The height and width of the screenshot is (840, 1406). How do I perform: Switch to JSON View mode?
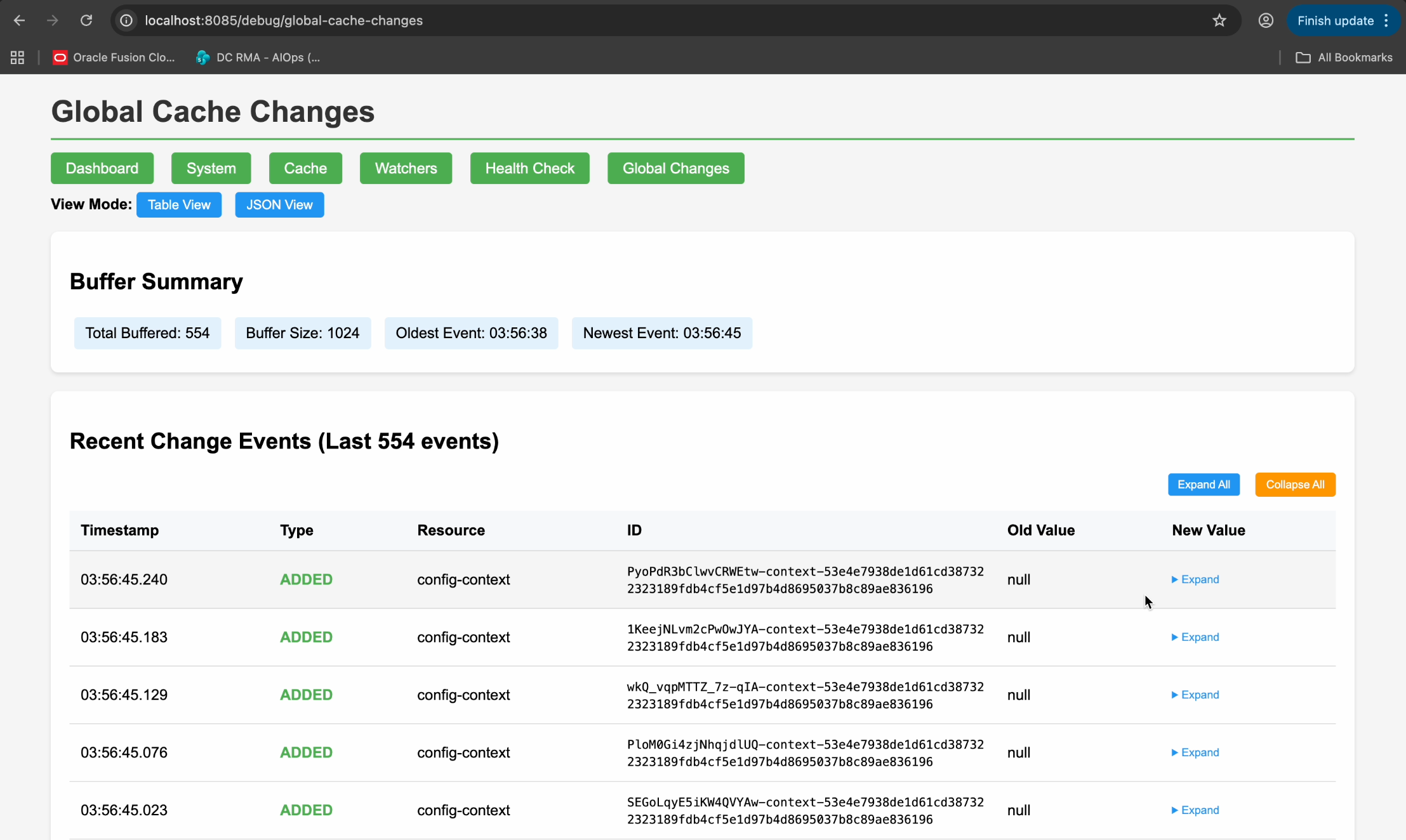click(x=279, y=205)
